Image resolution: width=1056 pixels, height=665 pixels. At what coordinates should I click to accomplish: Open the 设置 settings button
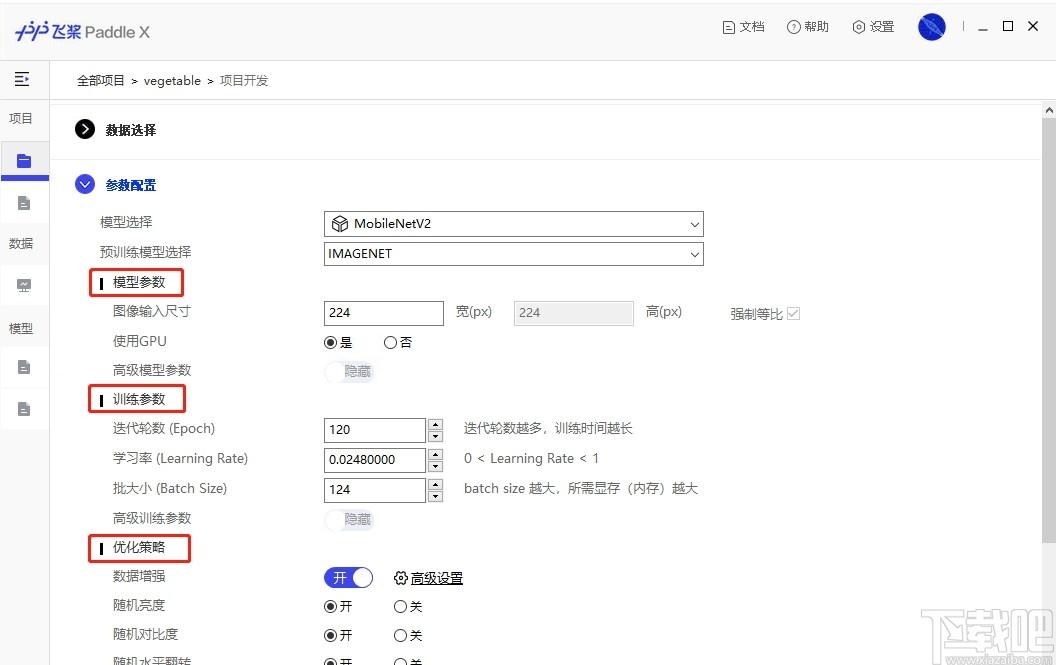873,27
